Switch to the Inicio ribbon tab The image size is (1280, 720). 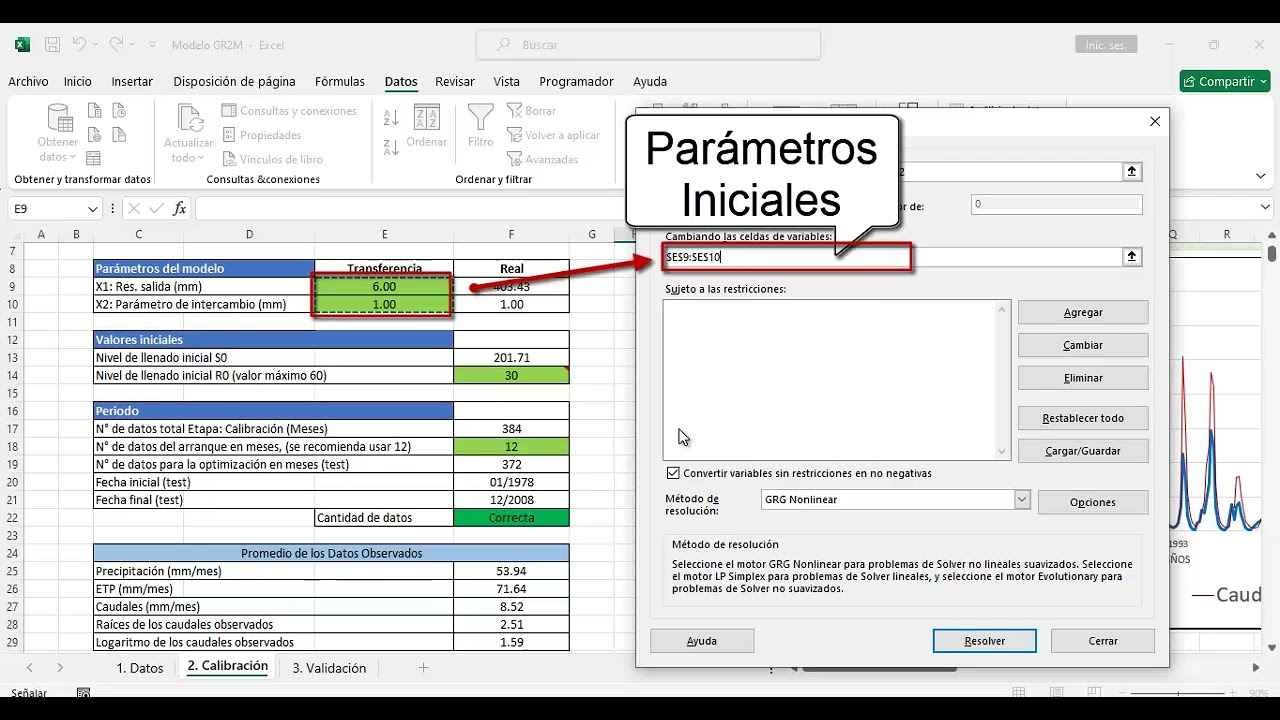tap(77, 82)
